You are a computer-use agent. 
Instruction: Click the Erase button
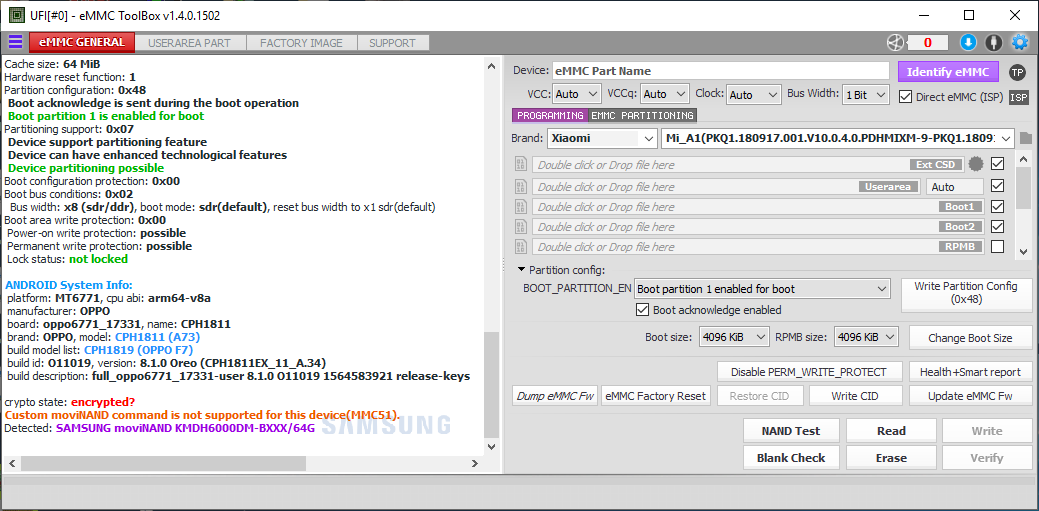point(891,458)
